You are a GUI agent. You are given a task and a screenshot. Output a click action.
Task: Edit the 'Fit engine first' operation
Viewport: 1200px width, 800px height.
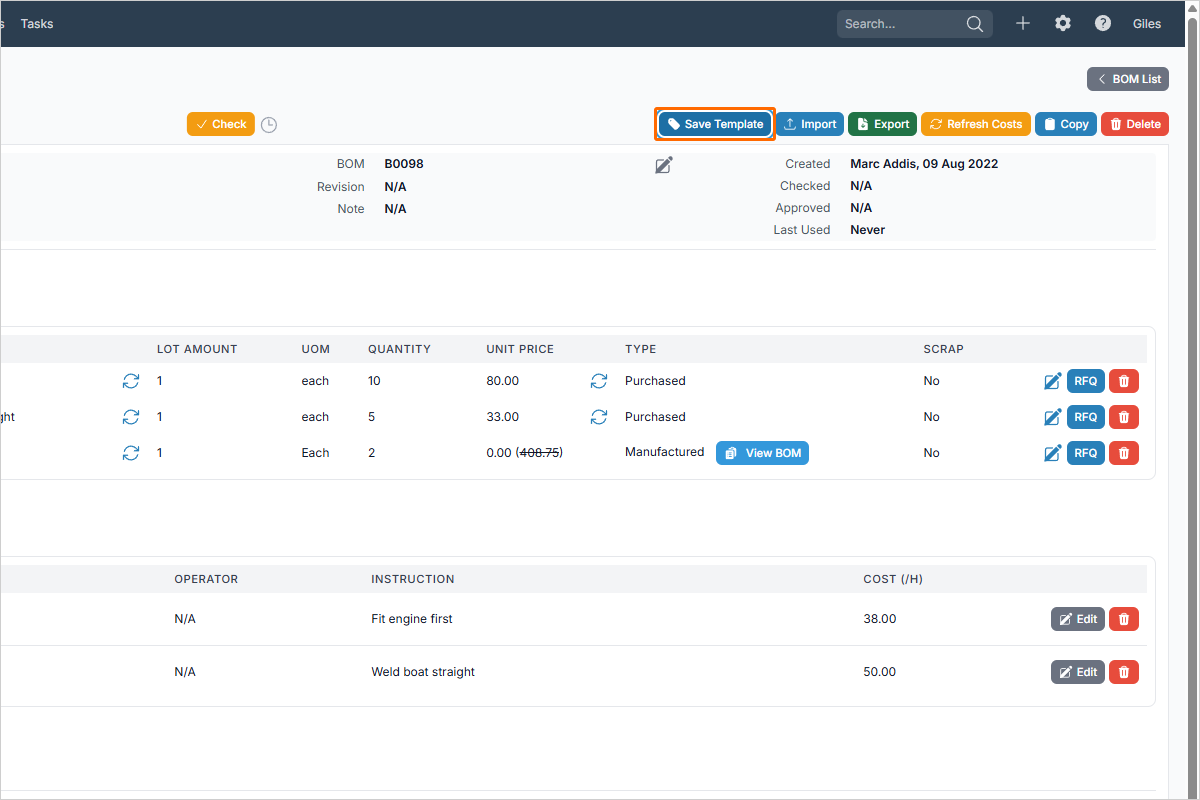tap(1078, 619)
